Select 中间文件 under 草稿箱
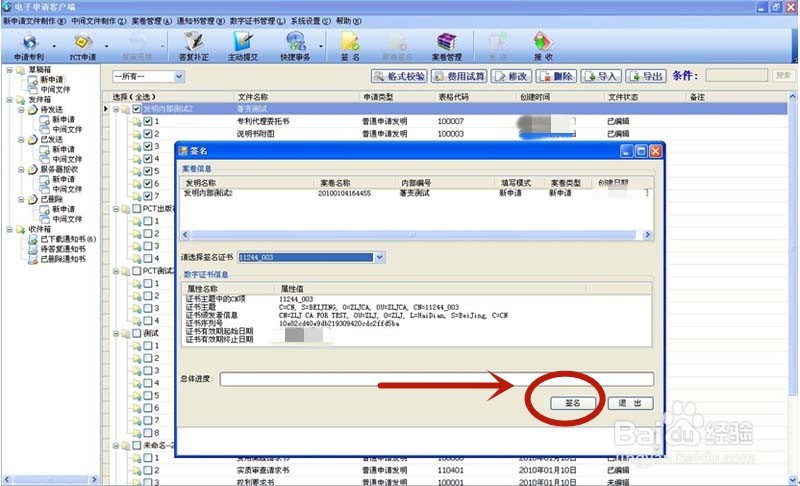800x486 pixels. [55, 90]
